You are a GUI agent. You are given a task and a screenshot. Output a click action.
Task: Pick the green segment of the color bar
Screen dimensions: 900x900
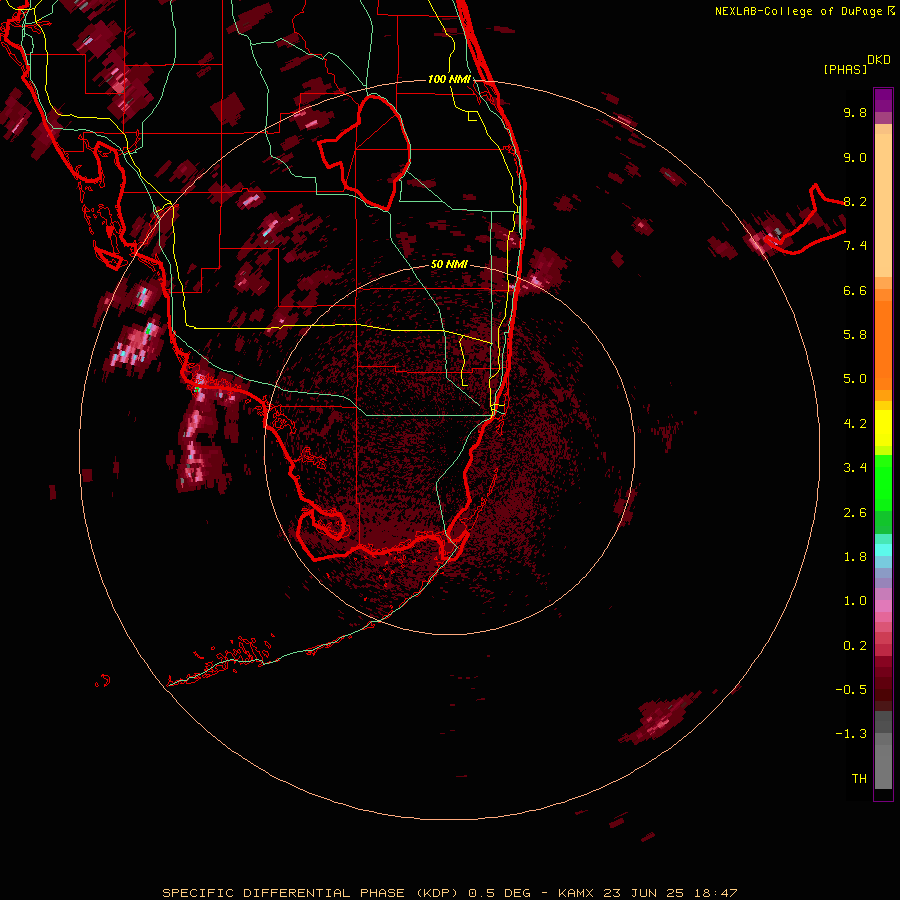tap(883, 482)
